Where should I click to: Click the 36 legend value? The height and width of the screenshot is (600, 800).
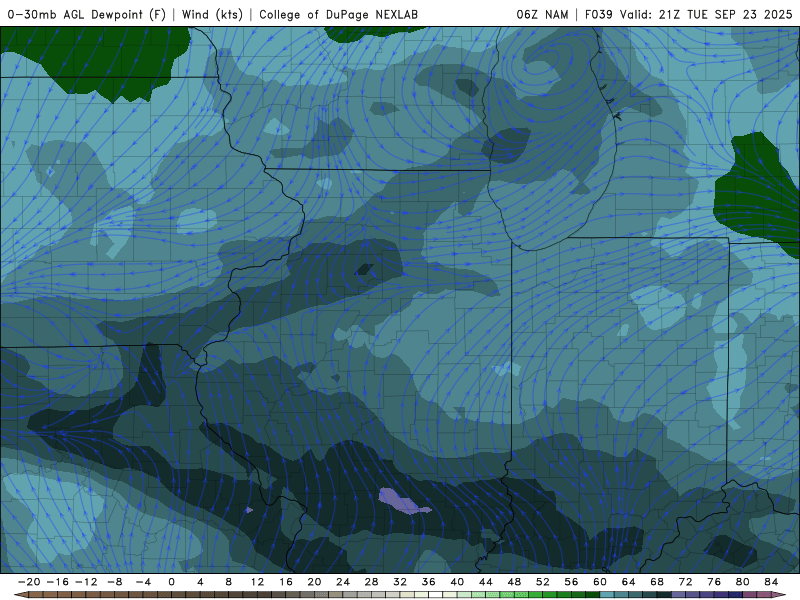429,582
